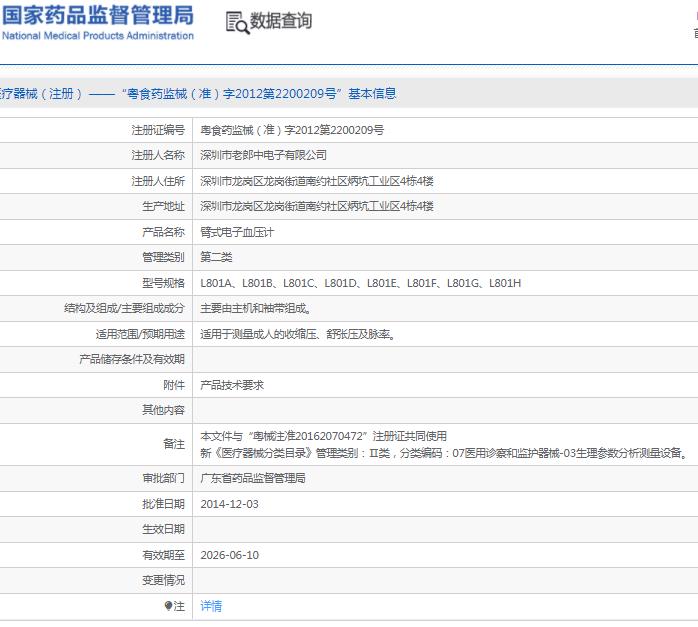698x627 pixels.
Task: Click the 适用范围/预期用途 description text
Action: 297,334
